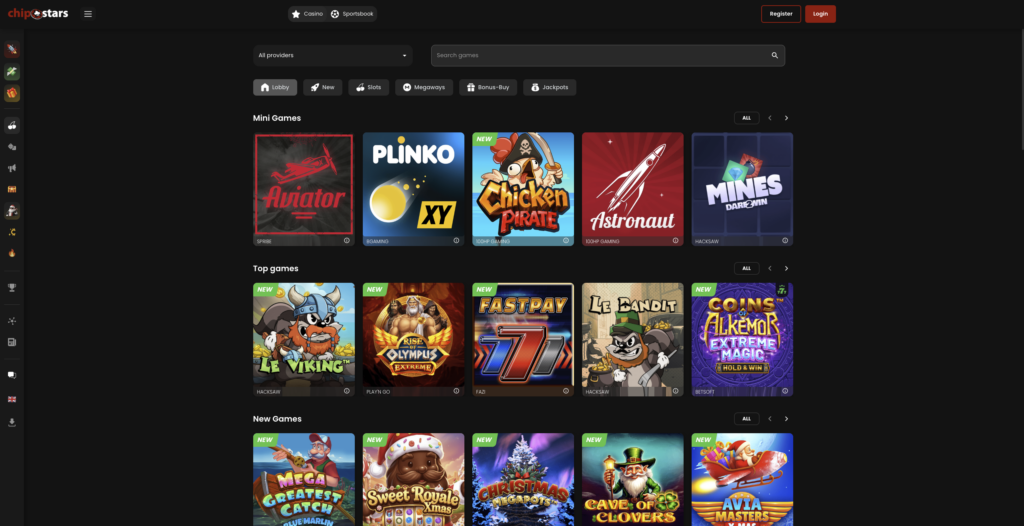Click the PLAYN GO provider label
1024x526 pixels.
point(379,391)
